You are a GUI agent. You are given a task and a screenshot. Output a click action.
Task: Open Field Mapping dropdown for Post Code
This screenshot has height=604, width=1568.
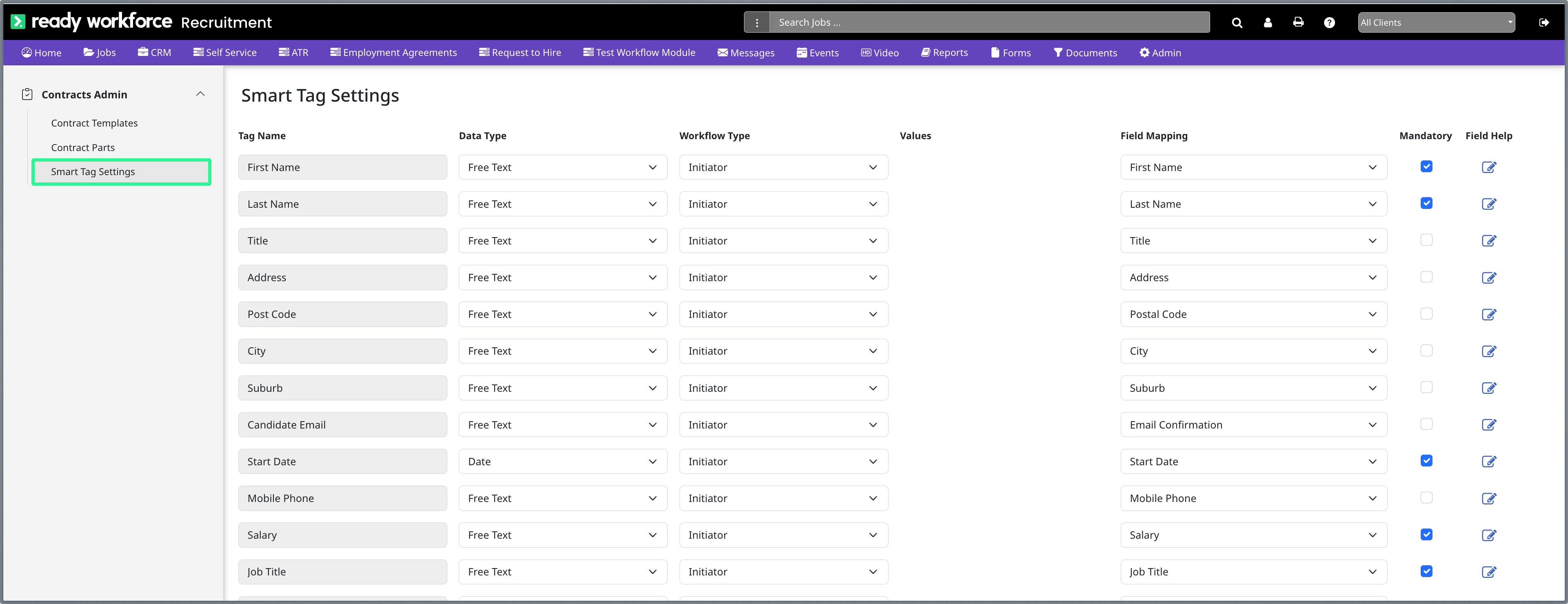(x=1253, y=314)
